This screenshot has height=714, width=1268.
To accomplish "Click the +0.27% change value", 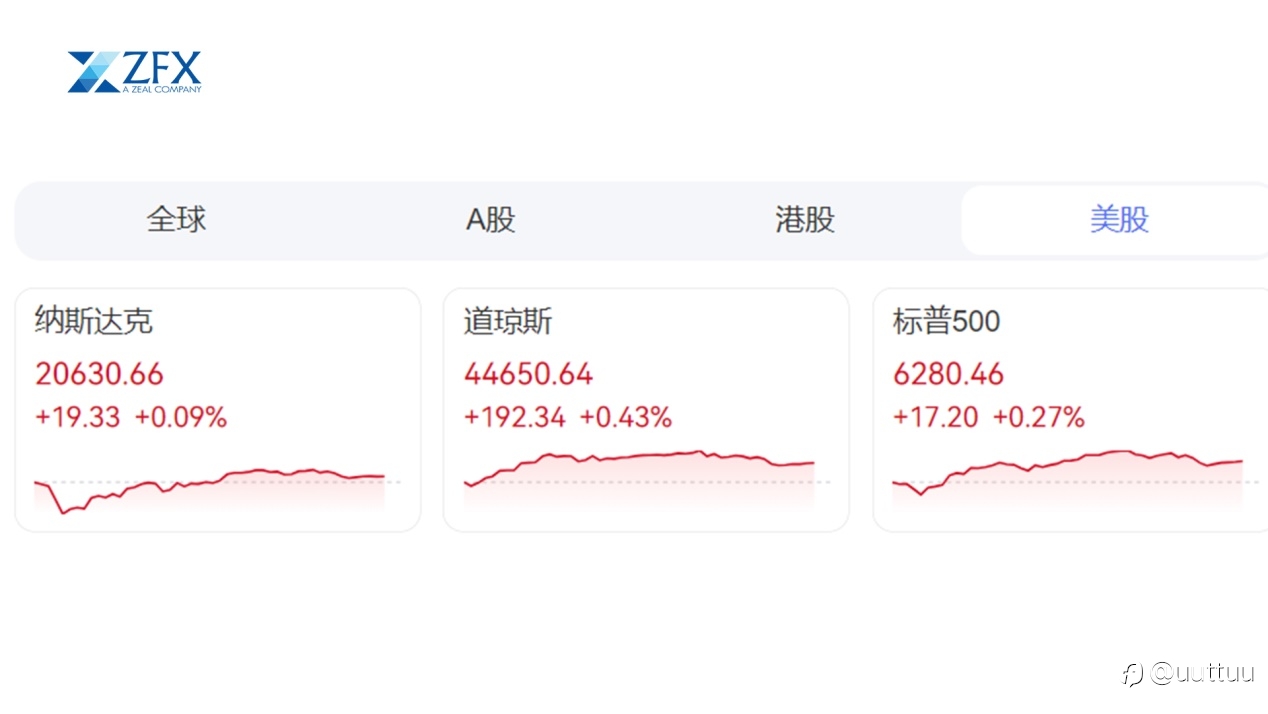I will (x=1038, y=417).
